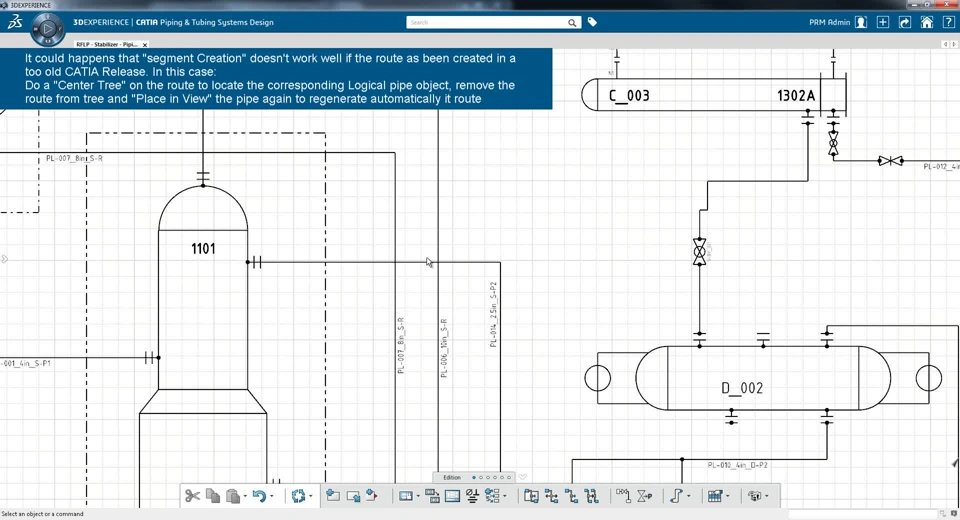
Task: Open the network tree icon dropdown arrow
Action: [504, 496]
